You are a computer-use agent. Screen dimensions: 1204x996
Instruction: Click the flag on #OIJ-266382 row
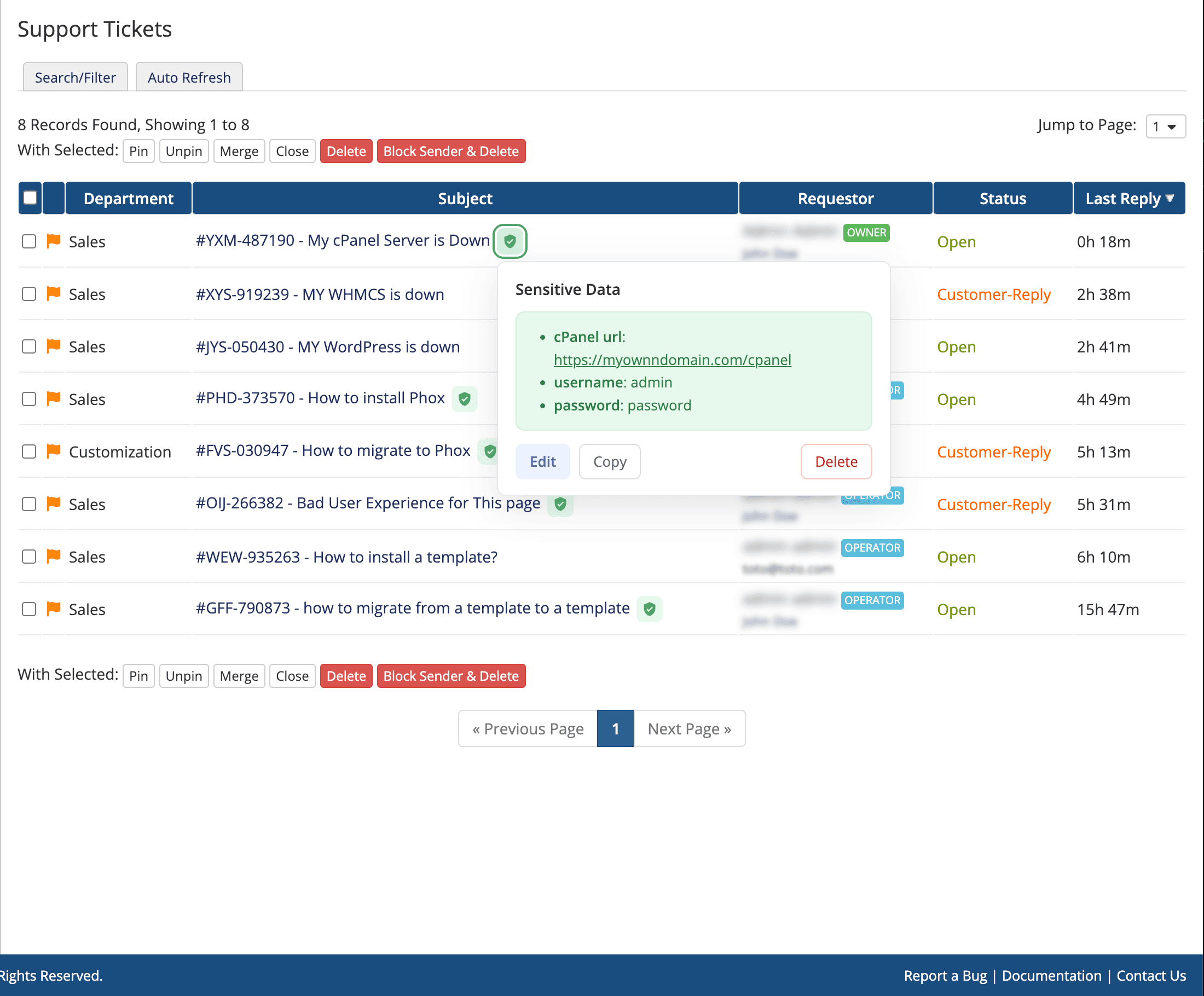53,503
